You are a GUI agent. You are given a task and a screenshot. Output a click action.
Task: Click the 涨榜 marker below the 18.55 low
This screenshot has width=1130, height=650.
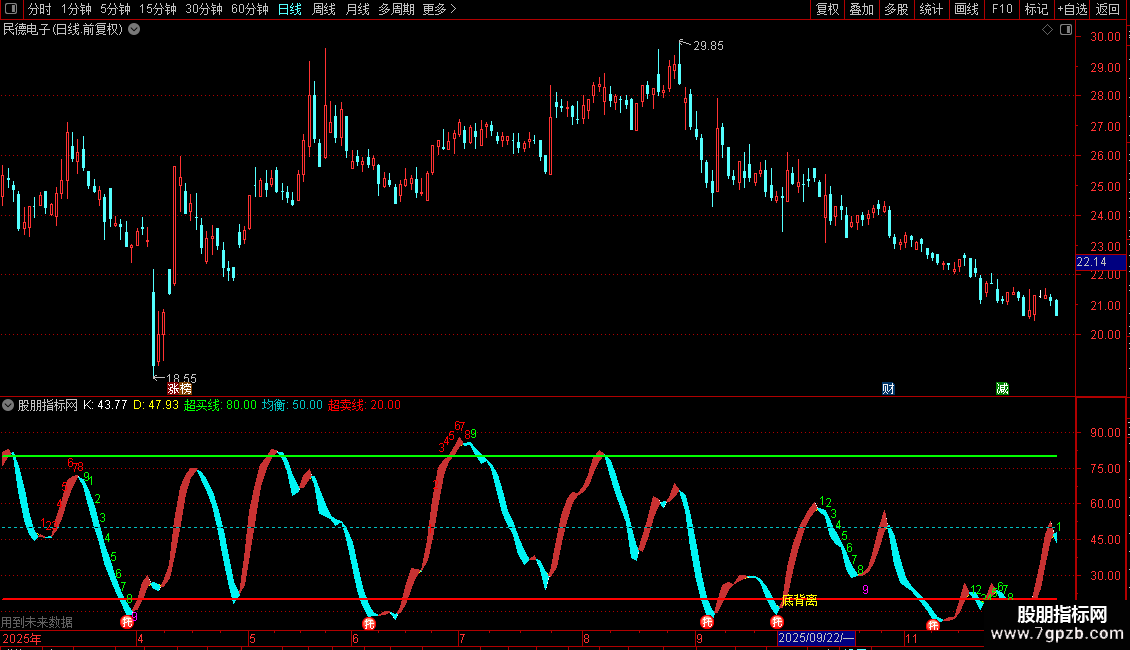(180, 388)
